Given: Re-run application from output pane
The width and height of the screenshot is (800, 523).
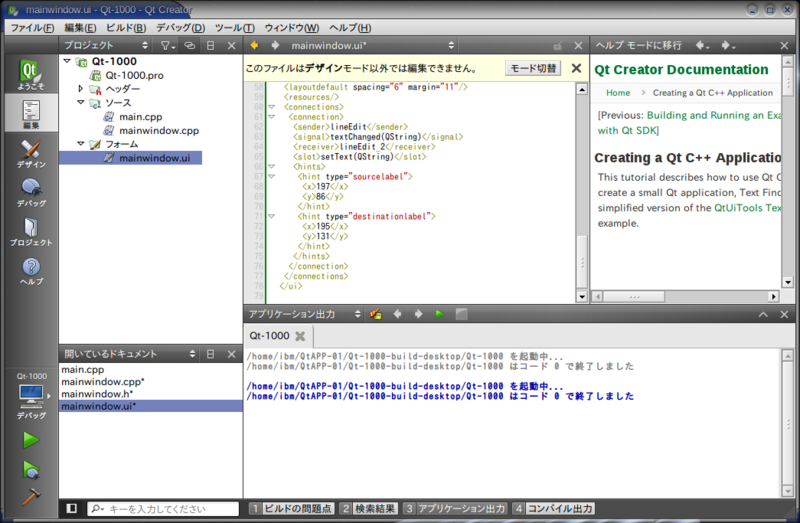Looking at the screenshot, I should (x=440, y=314).
